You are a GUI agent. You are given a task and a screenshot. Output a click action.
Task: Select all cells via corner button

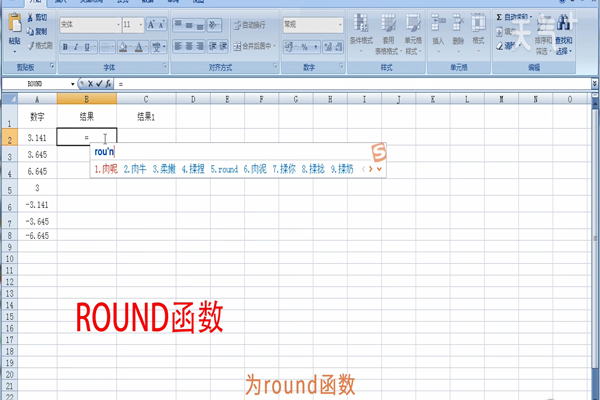pos(10,99)
